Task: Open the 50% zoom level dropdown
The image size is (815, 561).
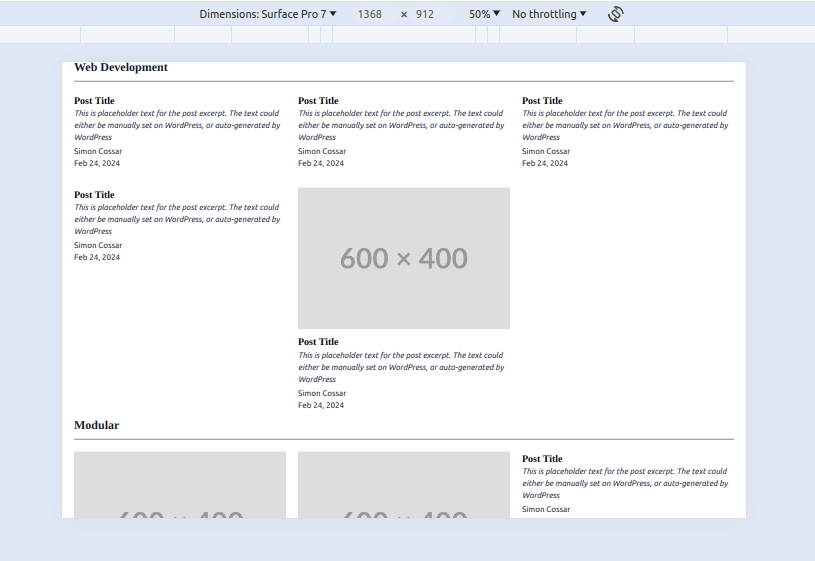Action: pos(484,14)
